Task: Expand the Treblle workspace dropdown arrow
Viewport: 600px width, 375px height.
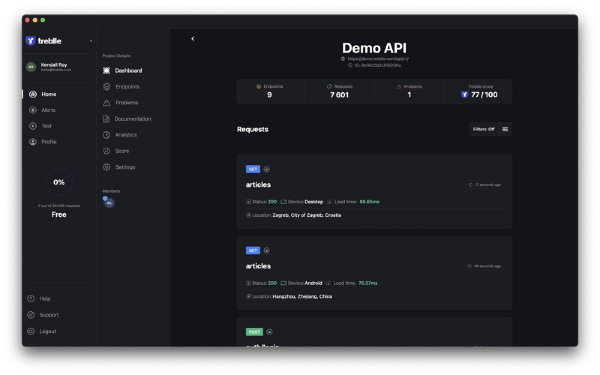Action: coord(91,41)
